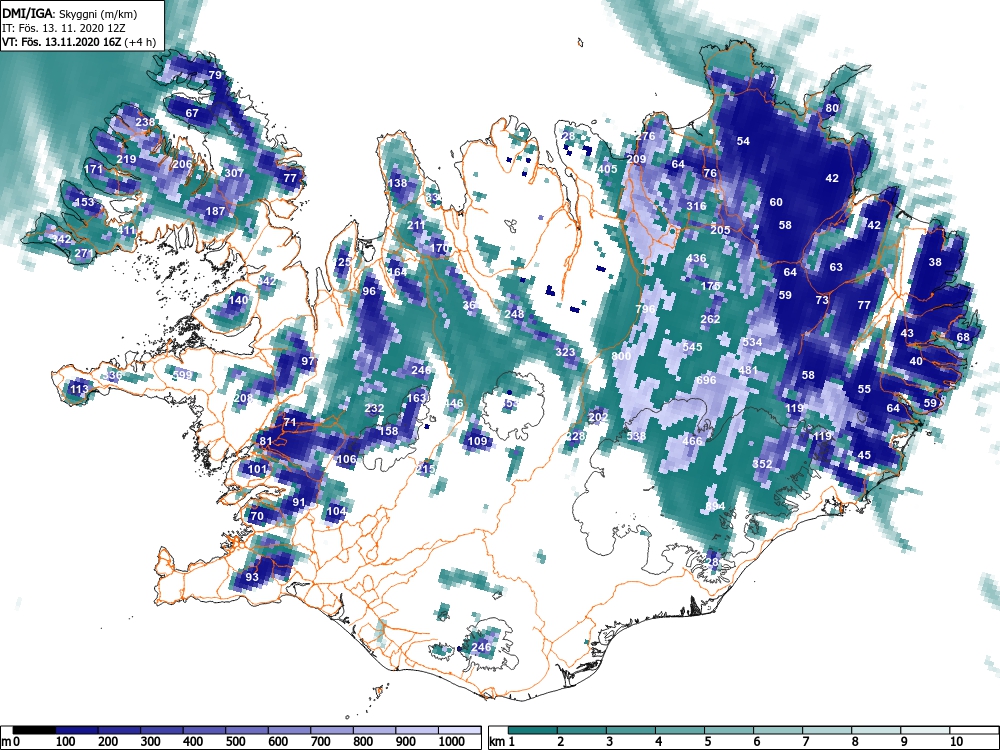Click the 238 visibility reading
Screen dimensions: 1000x750
(145, 122)
